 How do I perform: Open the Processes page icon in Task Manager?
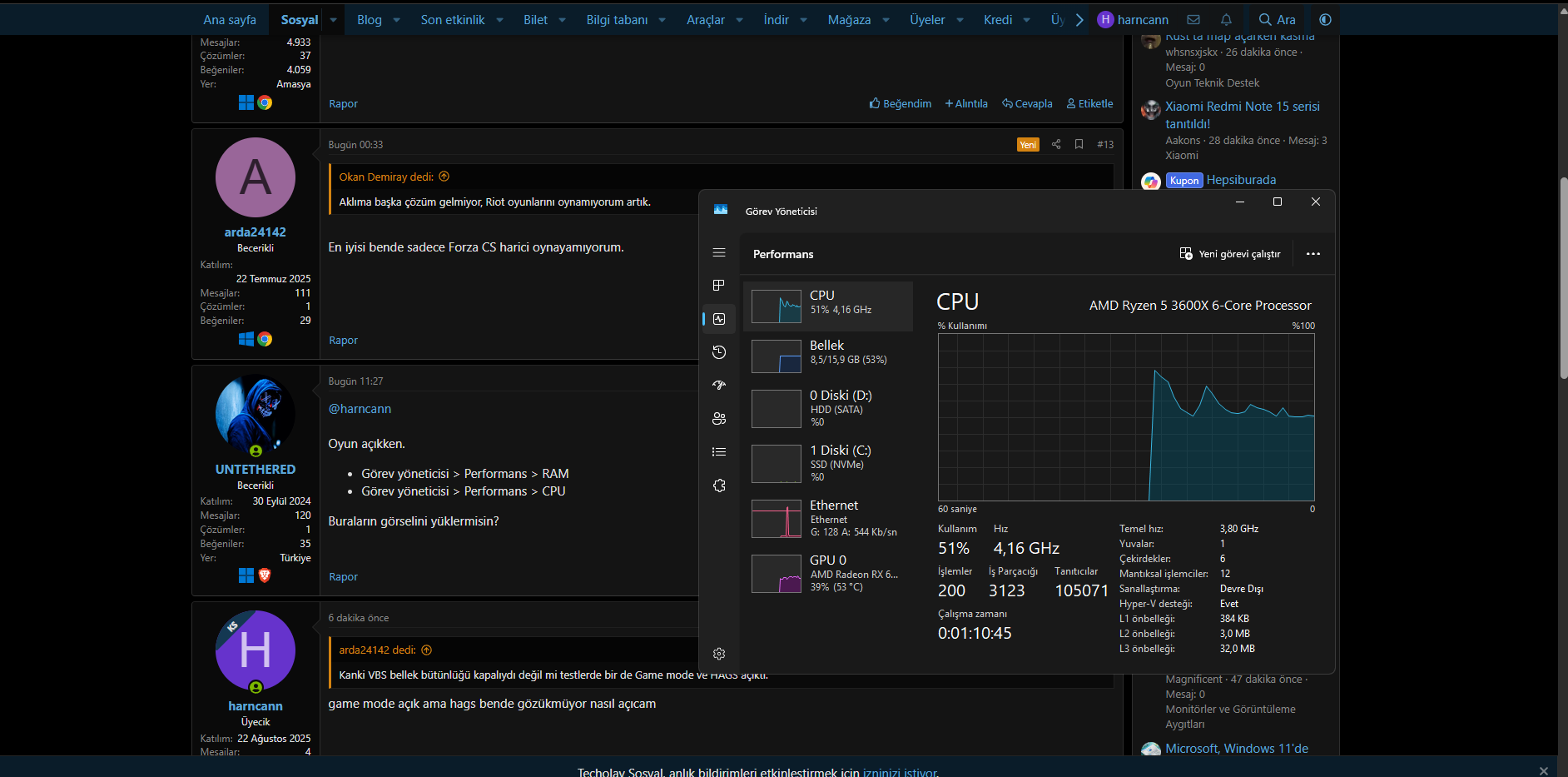click(719, 286)
